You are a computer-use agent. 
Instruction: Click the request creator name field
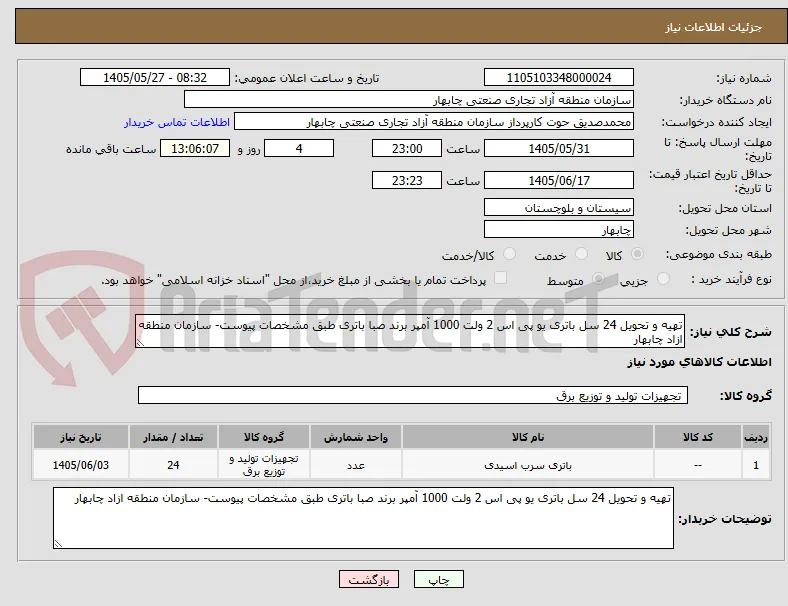[434, 122]
